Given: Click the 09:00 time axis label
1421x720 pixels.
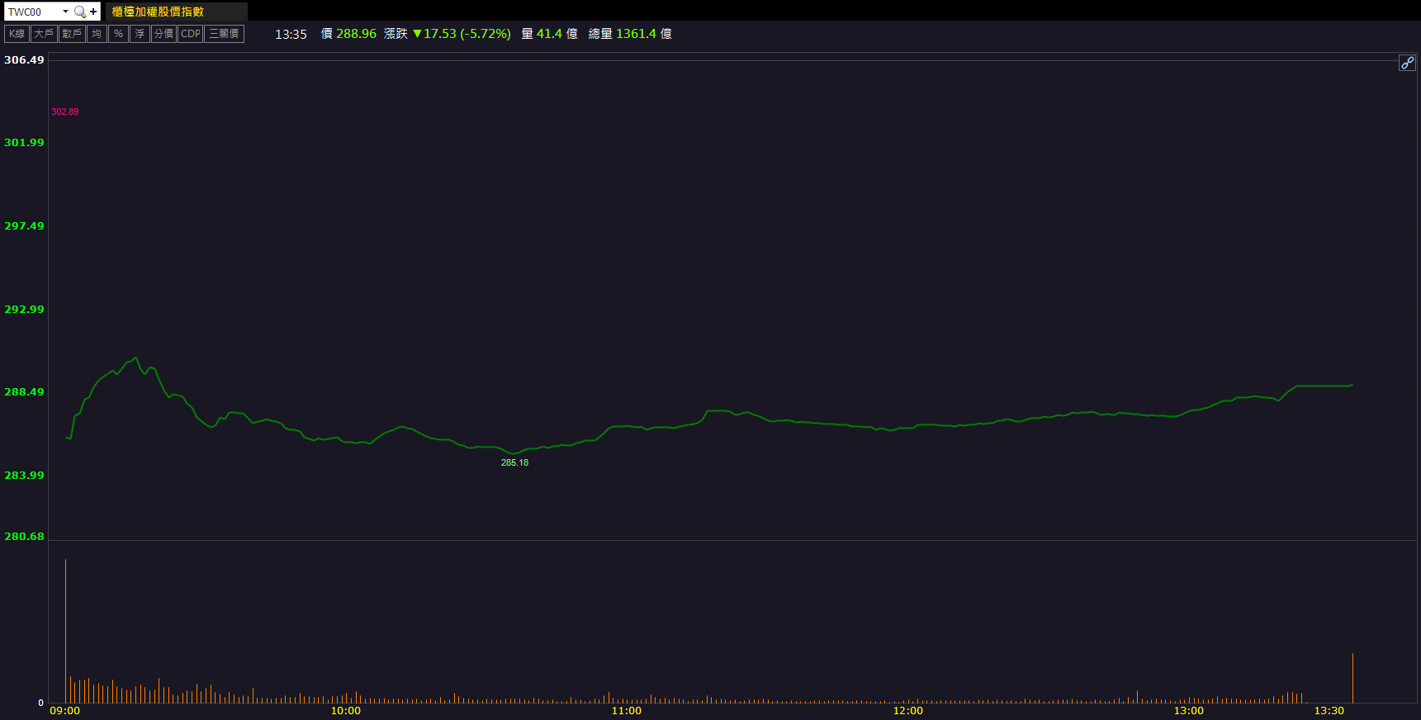Looking at the screenshot, I should click(65, 711).
